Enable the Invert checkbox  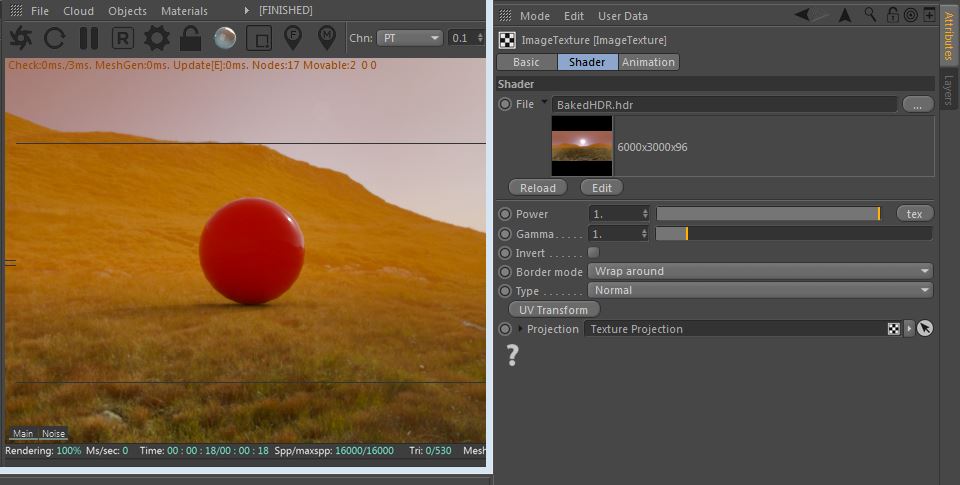point(593,252)
